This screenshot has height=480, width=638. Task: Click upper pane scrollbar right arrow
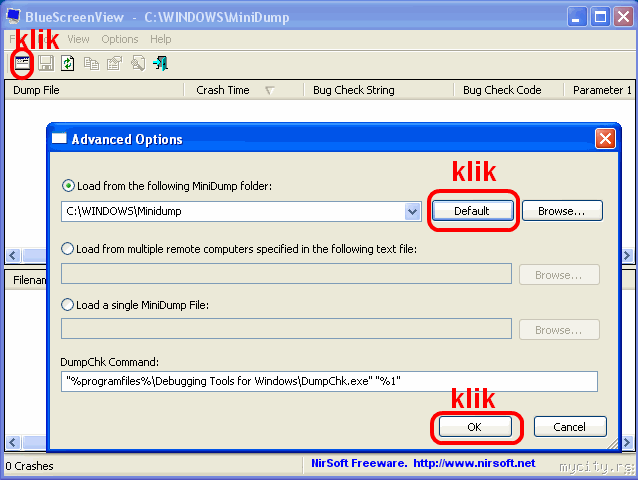coord(627,255)
